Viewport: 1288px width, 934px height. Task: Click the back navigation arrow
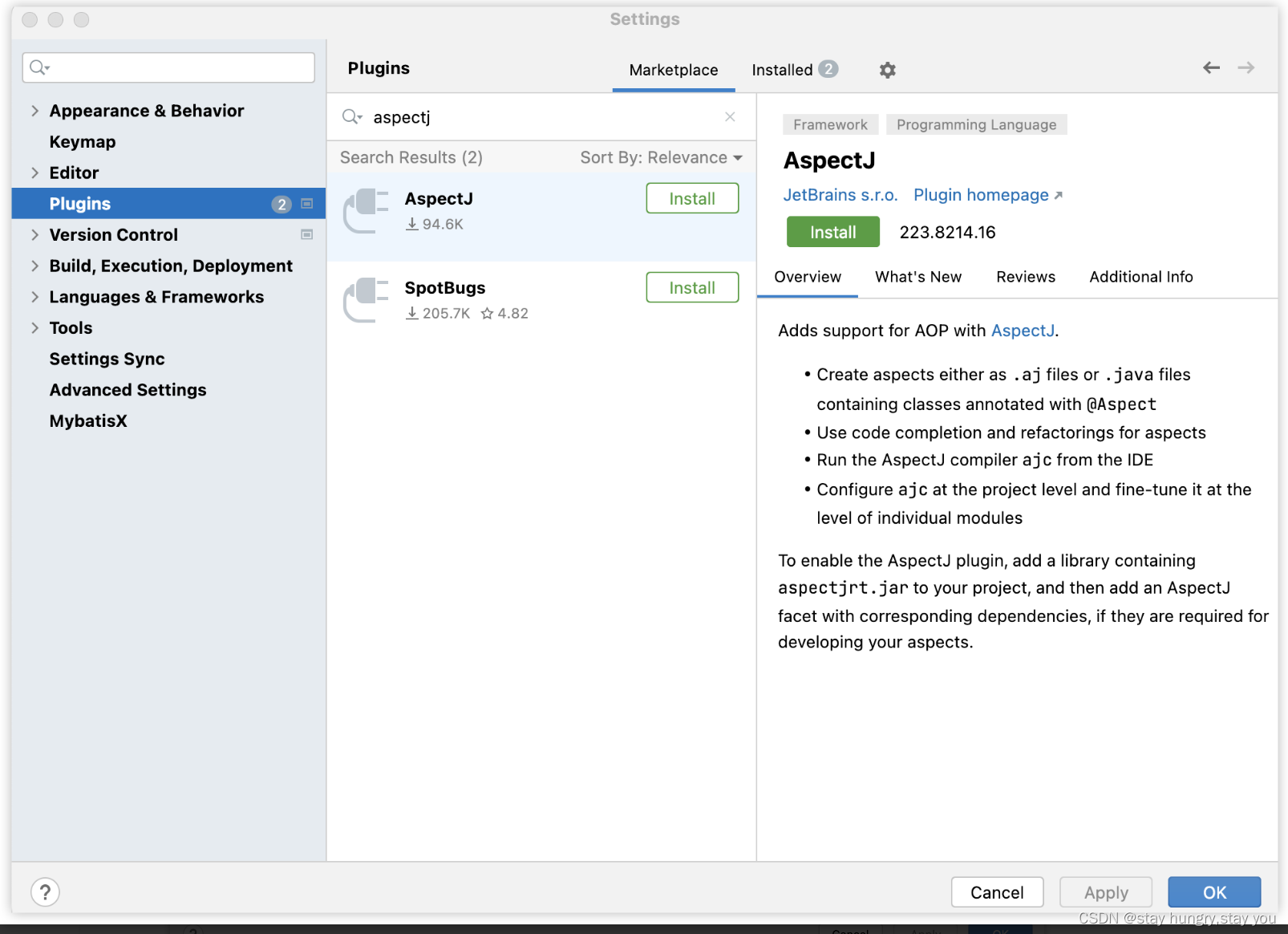click(1211, 68)
